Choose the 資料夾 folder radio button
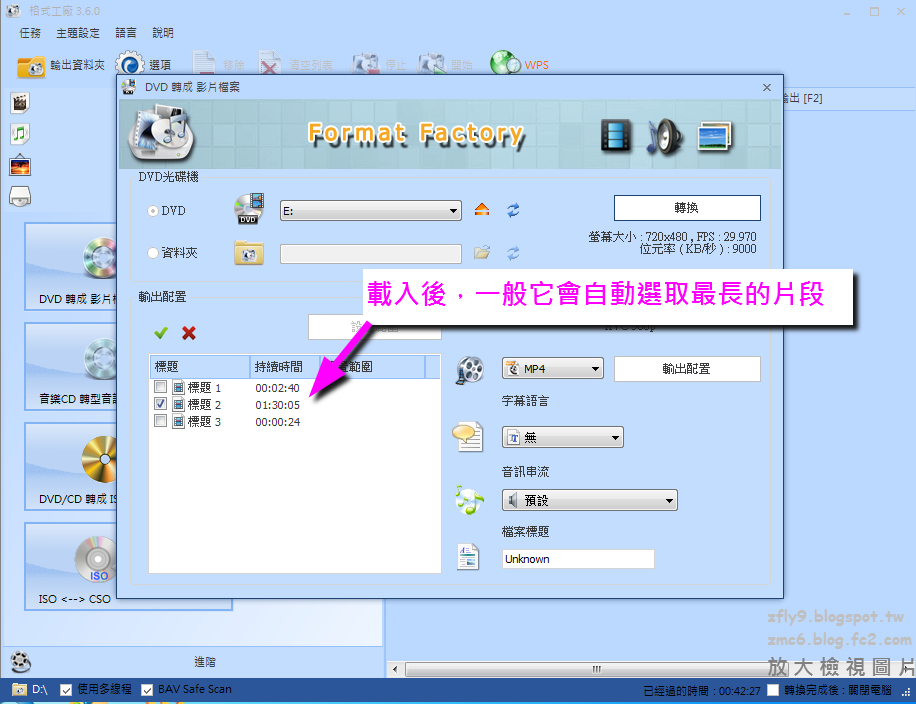 153,253
